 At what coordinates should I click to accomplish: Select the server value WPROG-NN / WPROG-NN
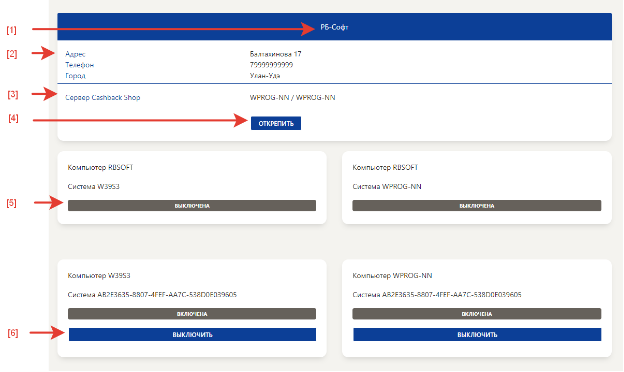click(292, 97)
